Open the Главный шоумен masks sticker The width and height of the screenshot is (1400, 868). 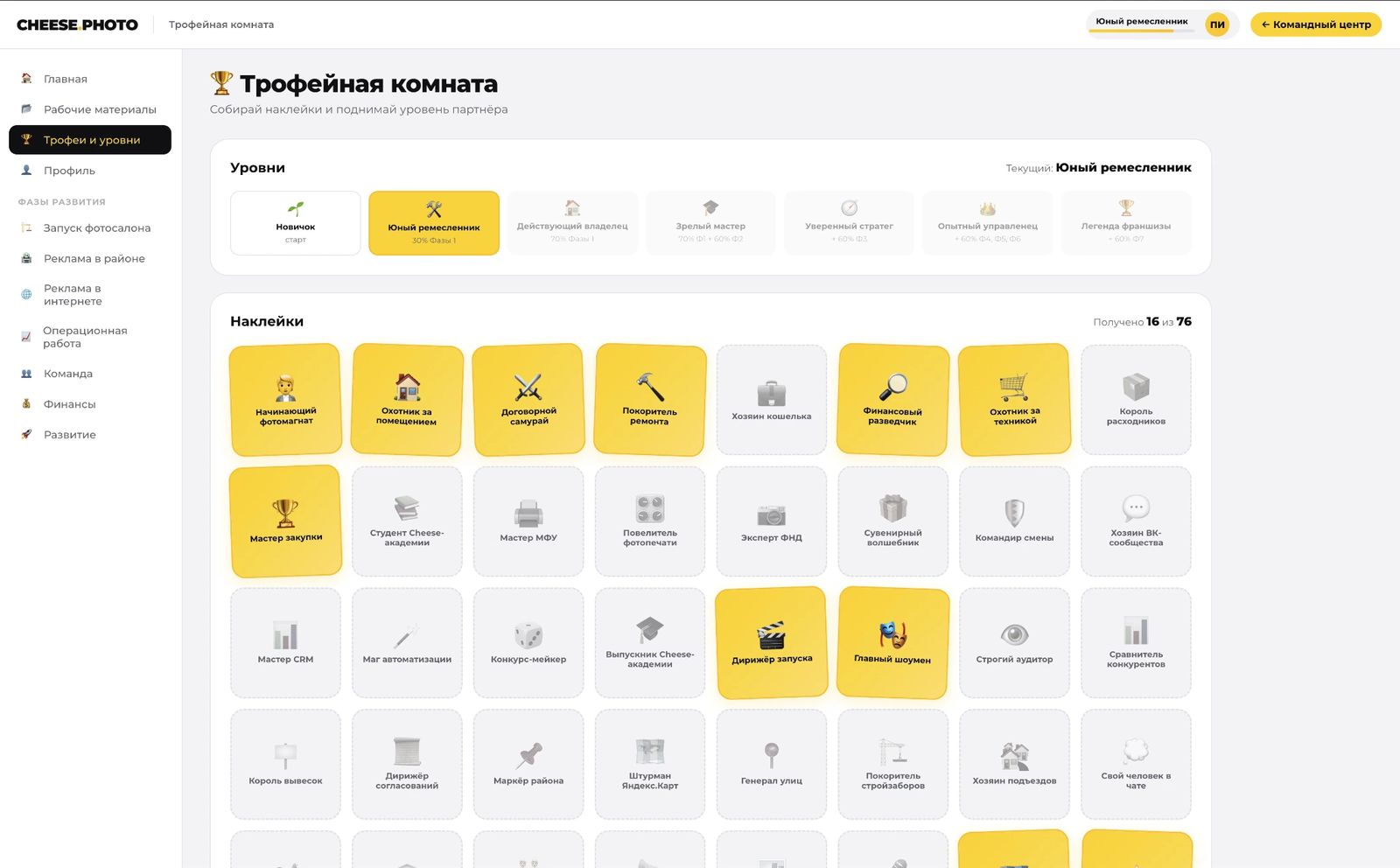tap(892, 643)
